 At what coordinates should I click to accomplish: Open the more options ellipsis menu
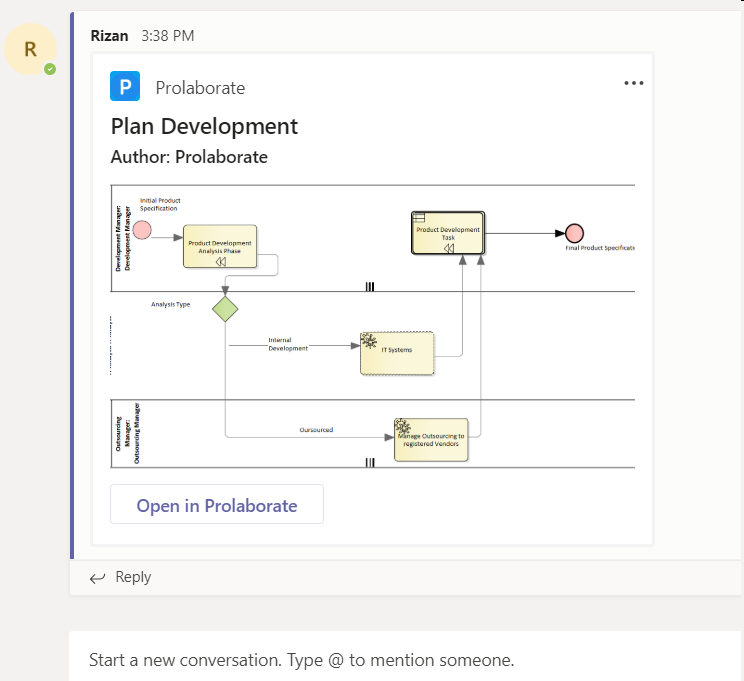click(x=634, y=84)
